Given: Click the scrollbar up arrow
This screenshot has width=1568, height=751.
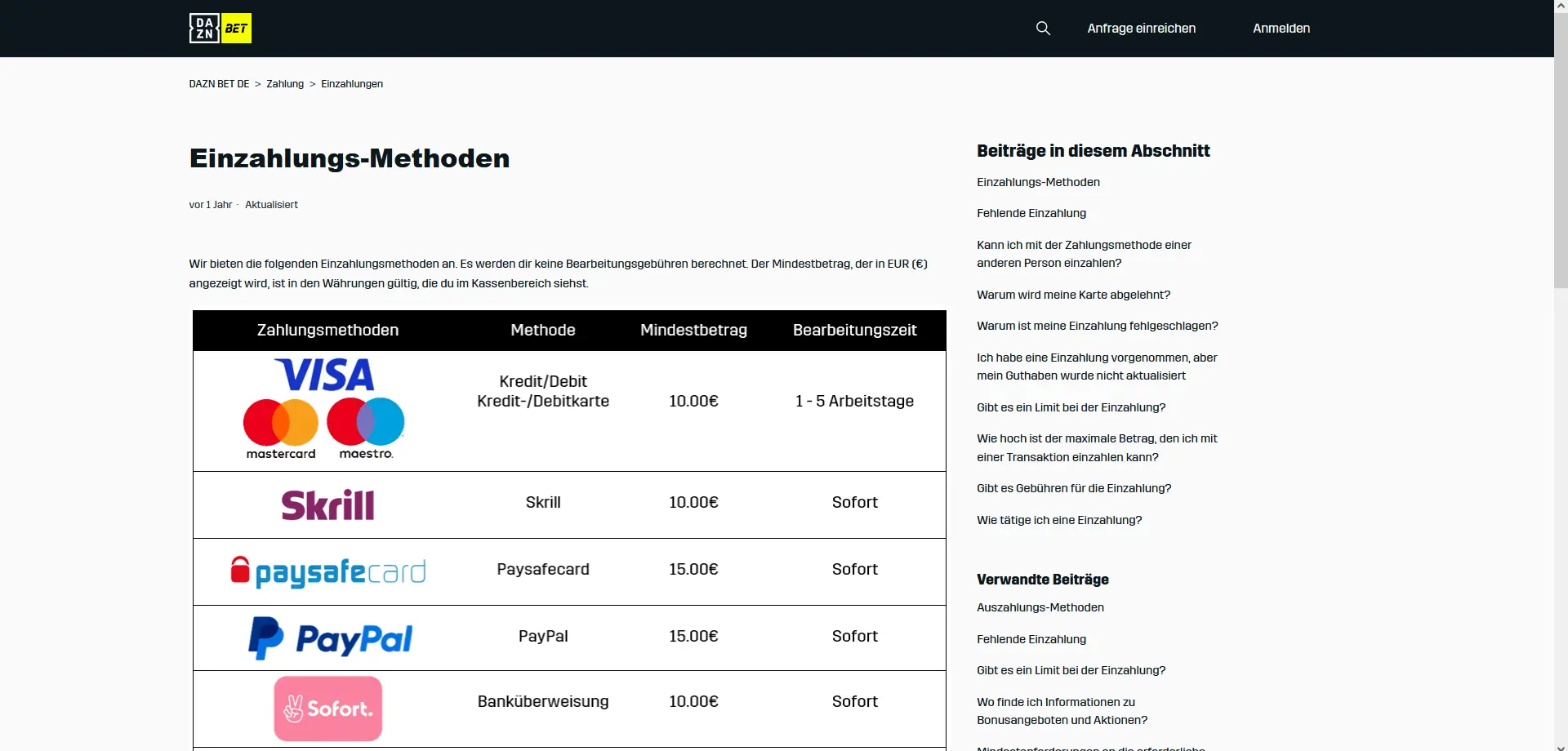Looking at the screenshot, I should click(1561, 7).
